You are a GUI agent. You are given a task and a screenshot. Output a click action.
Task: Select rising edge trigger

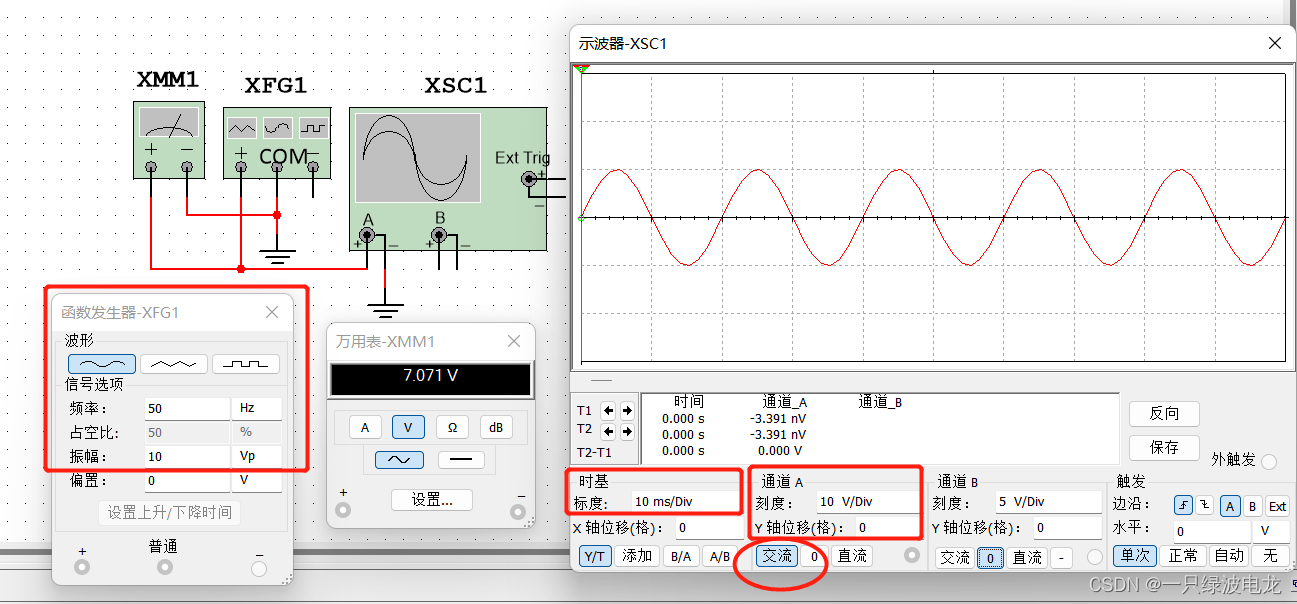(1184, 505)
